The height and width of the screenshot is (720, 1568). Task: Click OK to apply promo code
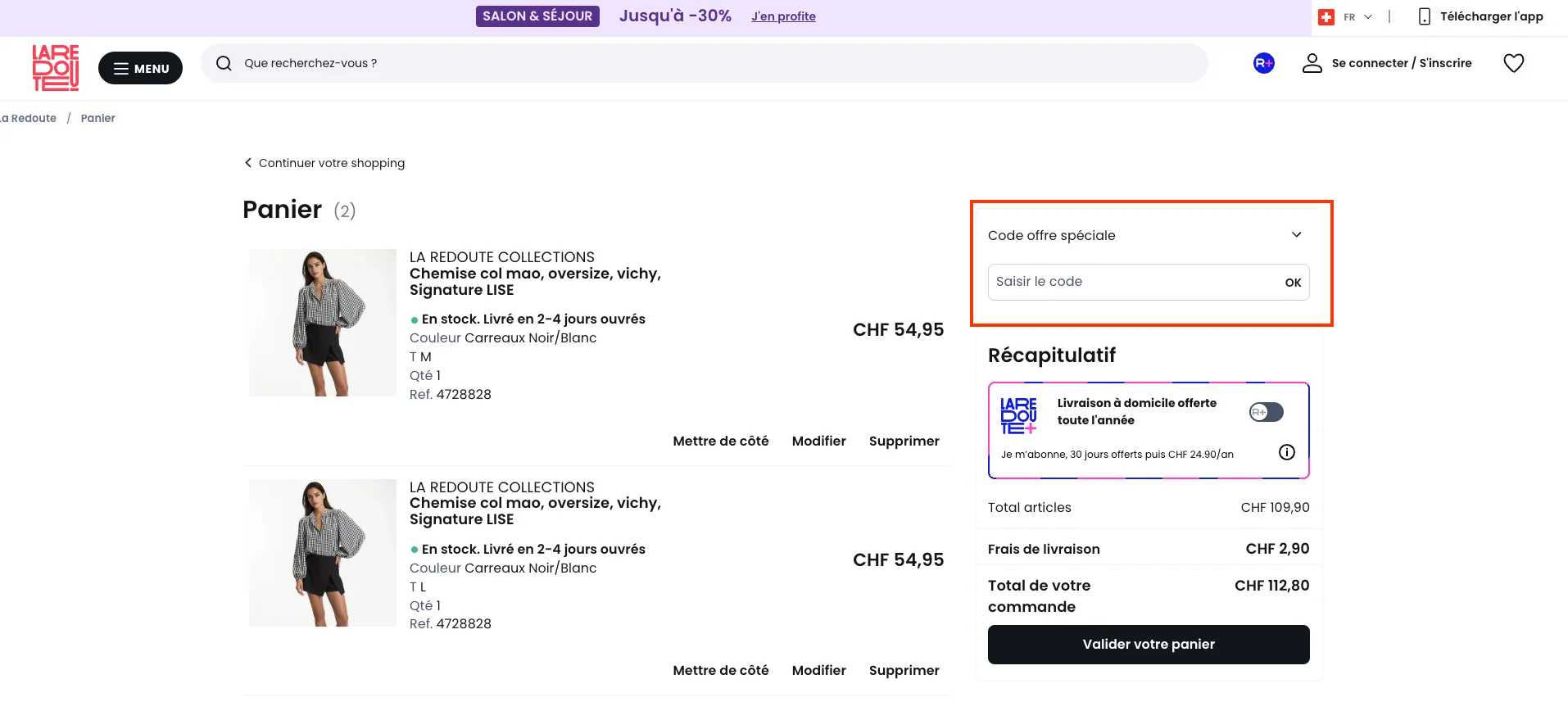click(1293, 283)
